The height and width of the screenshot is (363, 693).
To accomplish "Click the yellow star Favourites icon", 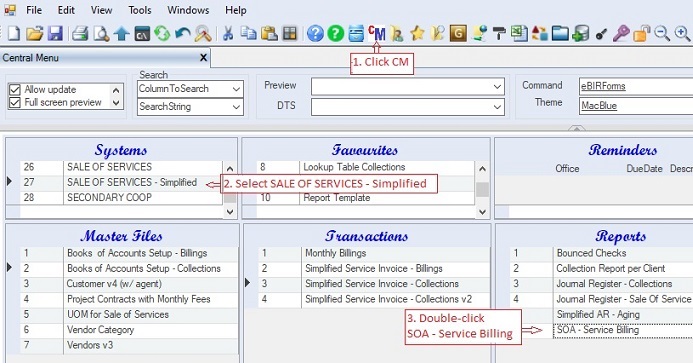I will pyautogui.click(x=417, y=34).
